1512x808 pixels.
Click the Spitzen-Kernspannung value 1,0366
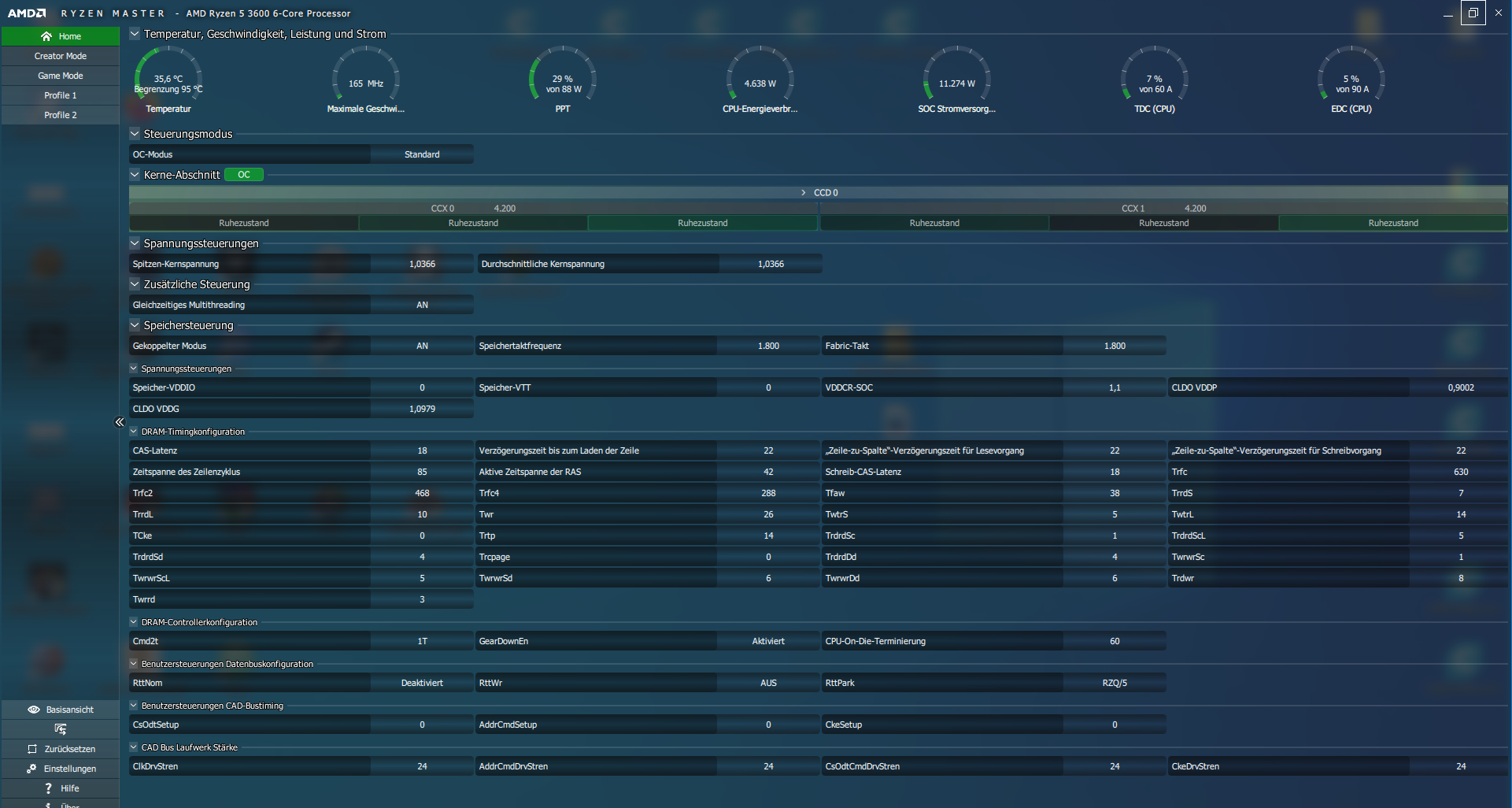click(x=422, y=264)
